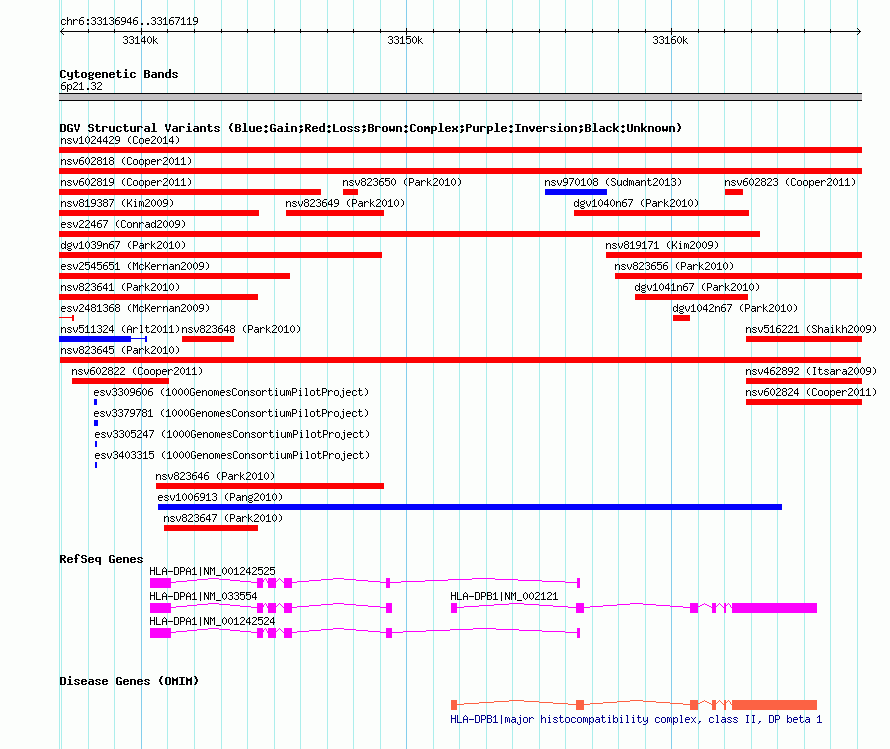Click the nsv602819 (Cooper2011) label

tap(126, 182)
